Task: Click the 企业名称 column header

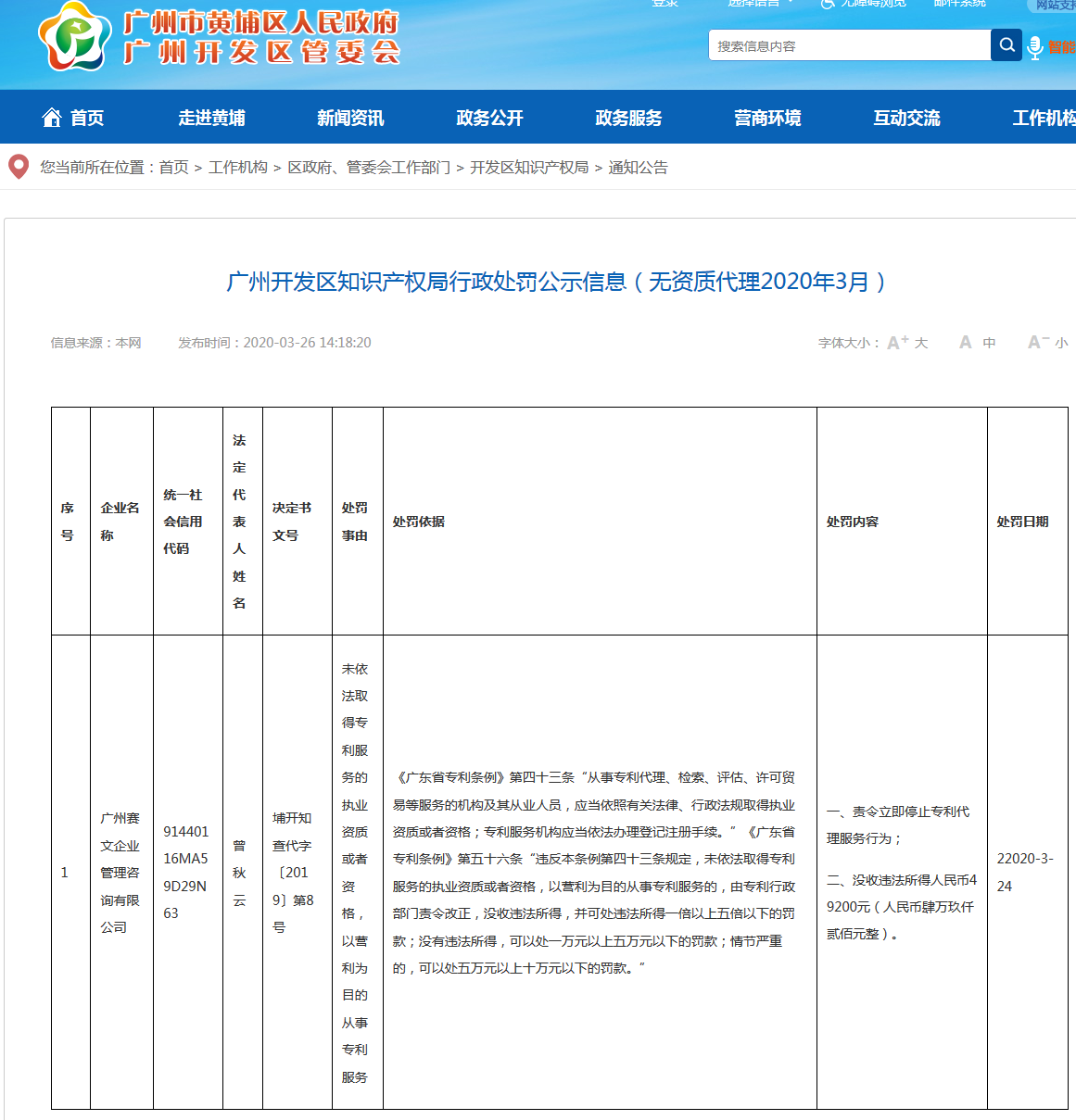Action: coord(121,522)
